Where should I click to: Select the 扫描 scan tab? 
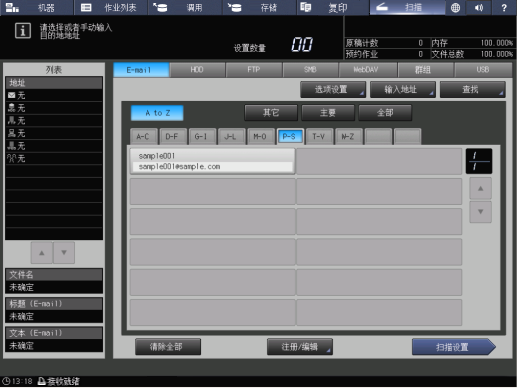[x=407, y=7]
